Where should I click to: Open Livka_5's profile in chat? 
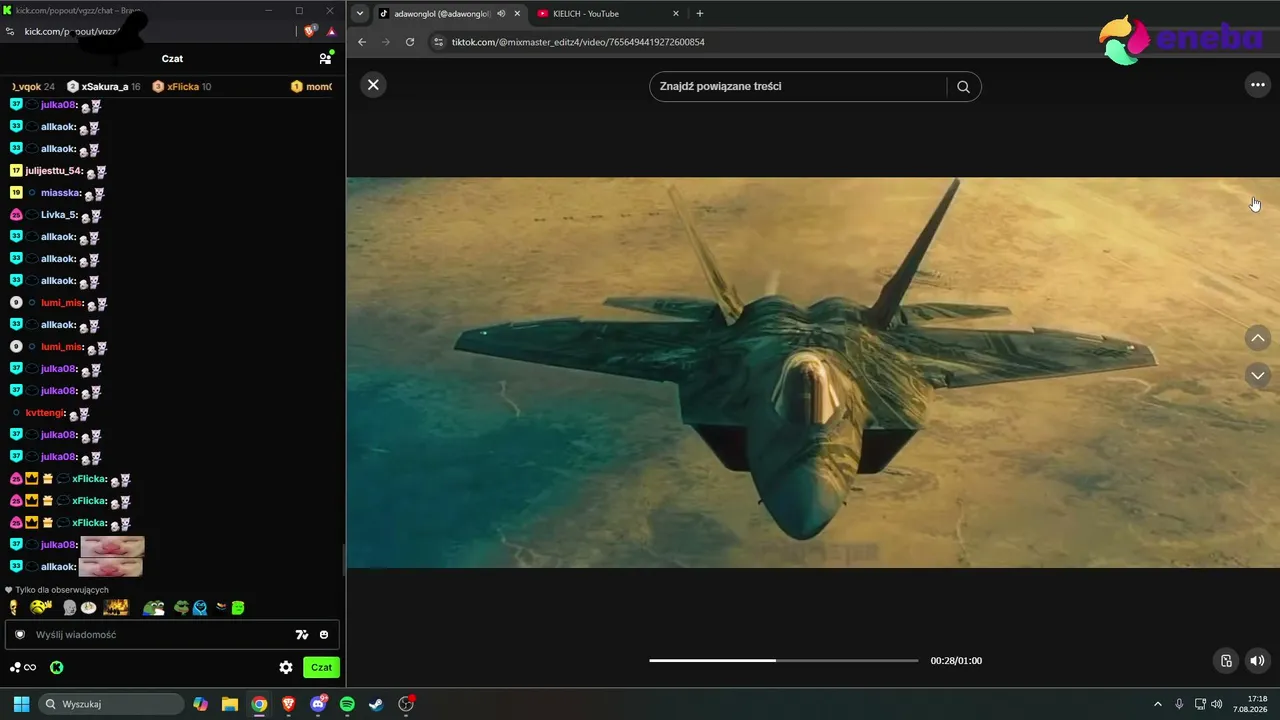coord(59,215)
